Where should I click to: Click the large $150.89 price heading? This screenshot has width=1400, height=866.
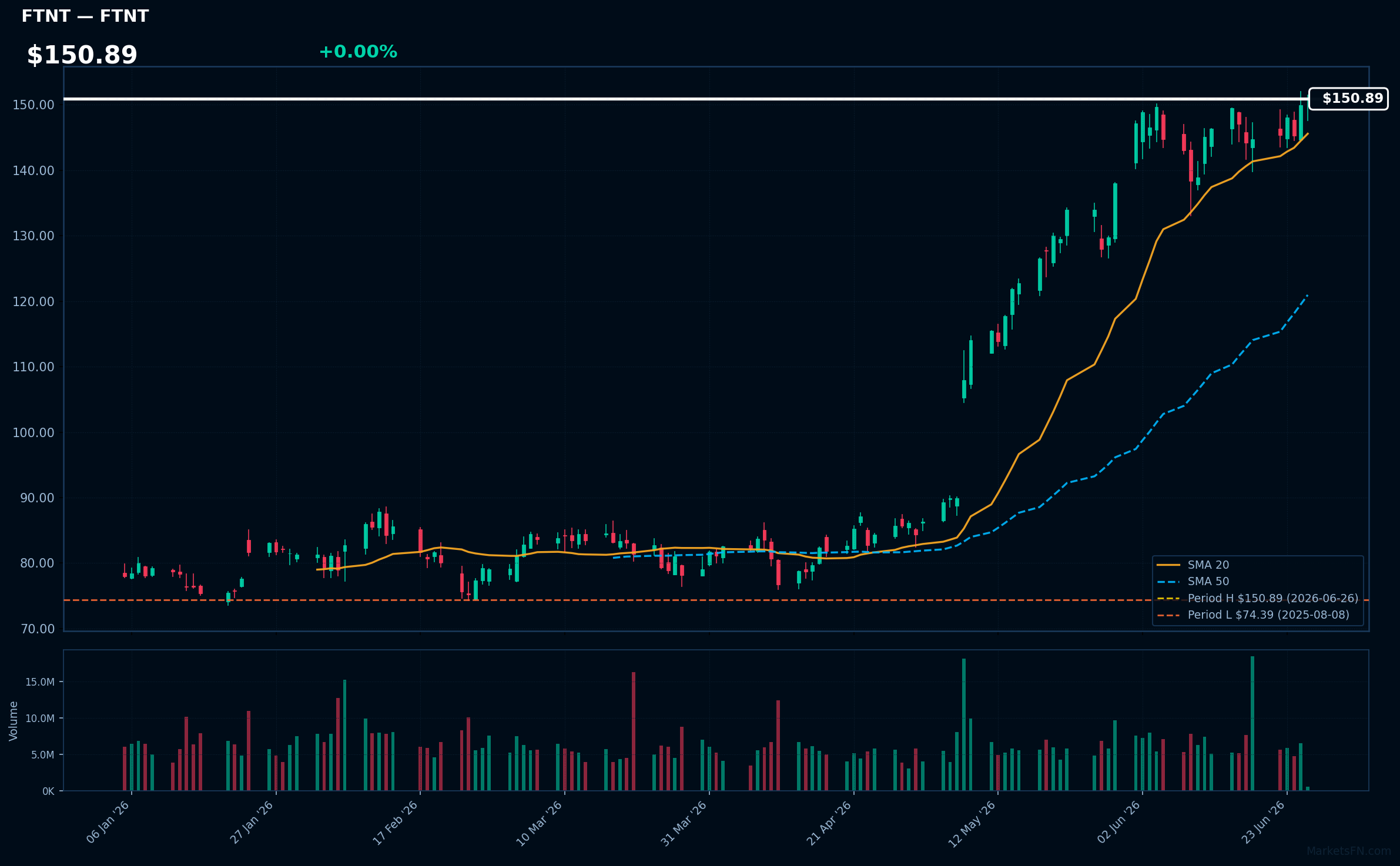(x=82, y=55)
